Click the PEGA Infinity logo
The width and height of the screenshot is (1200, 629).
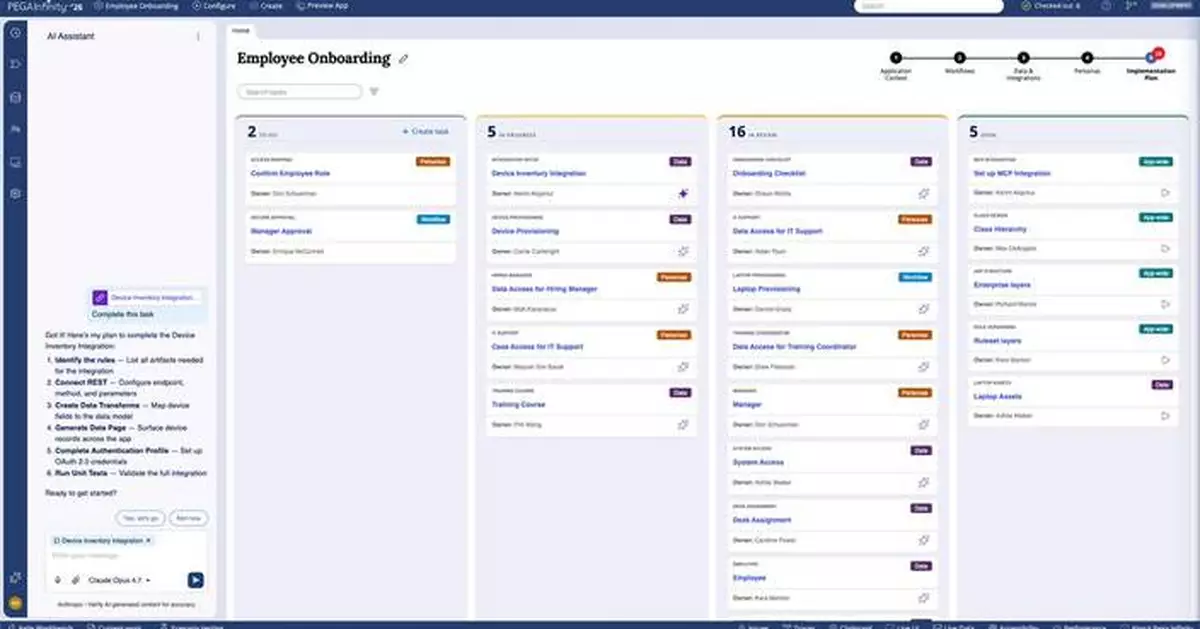point(45,5)
